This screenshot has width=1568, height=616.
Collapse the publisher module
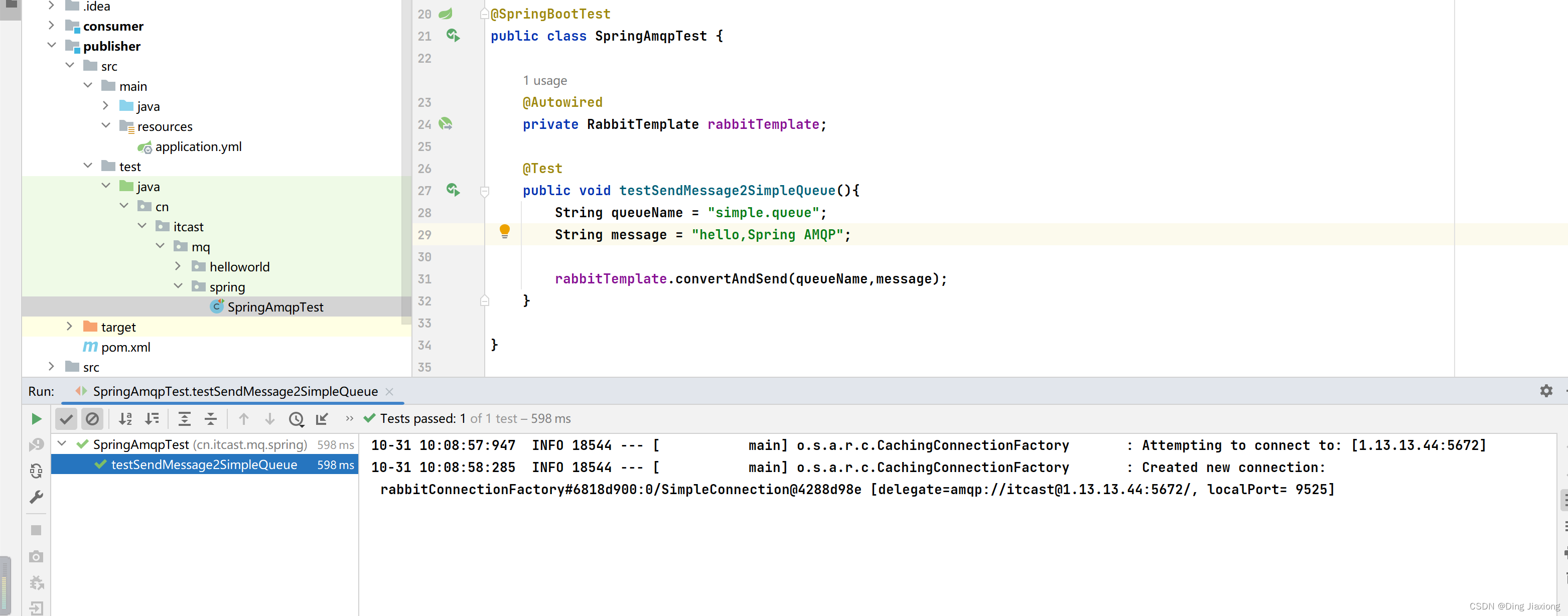52,46
